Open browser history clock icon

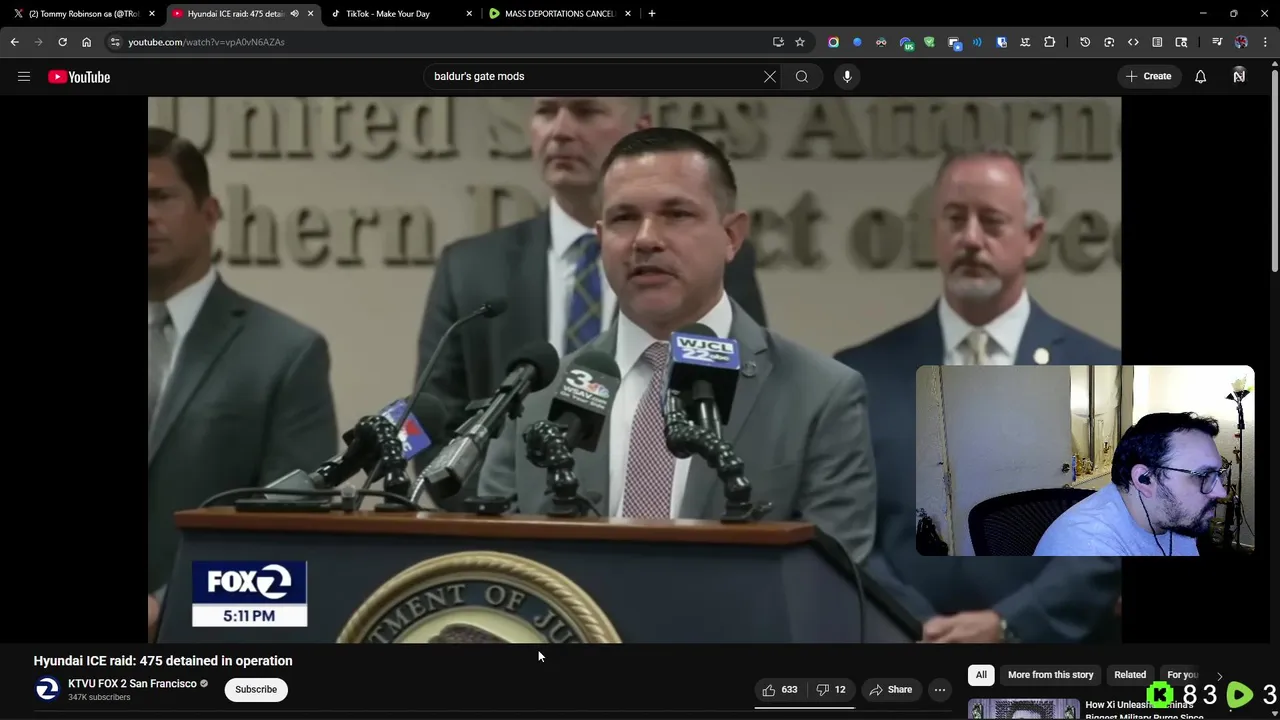tap(1085, 42)
